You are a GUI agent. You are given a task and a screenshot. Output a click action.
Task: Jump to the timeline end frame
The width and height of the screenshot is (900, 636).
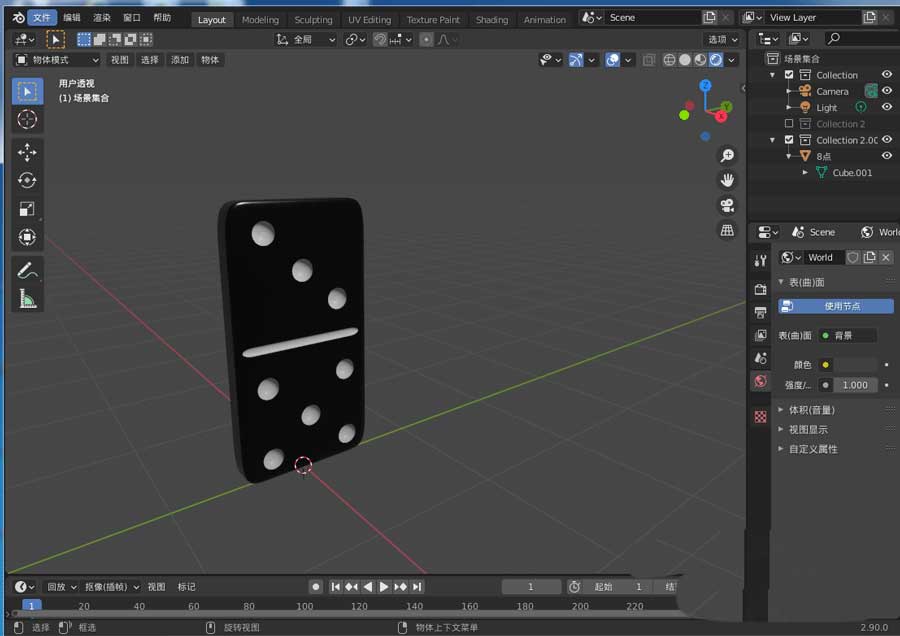417,587
